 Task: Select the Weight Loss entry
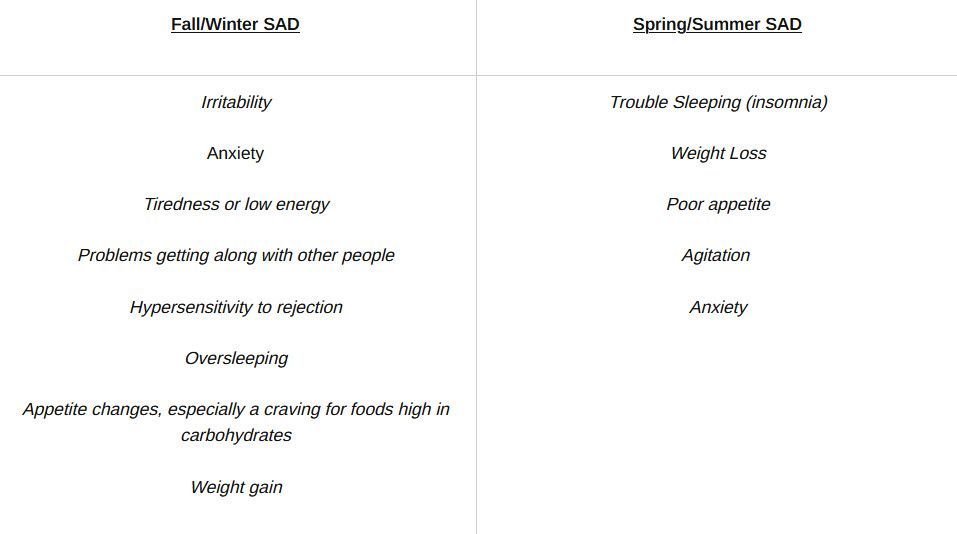click(718, 153)
